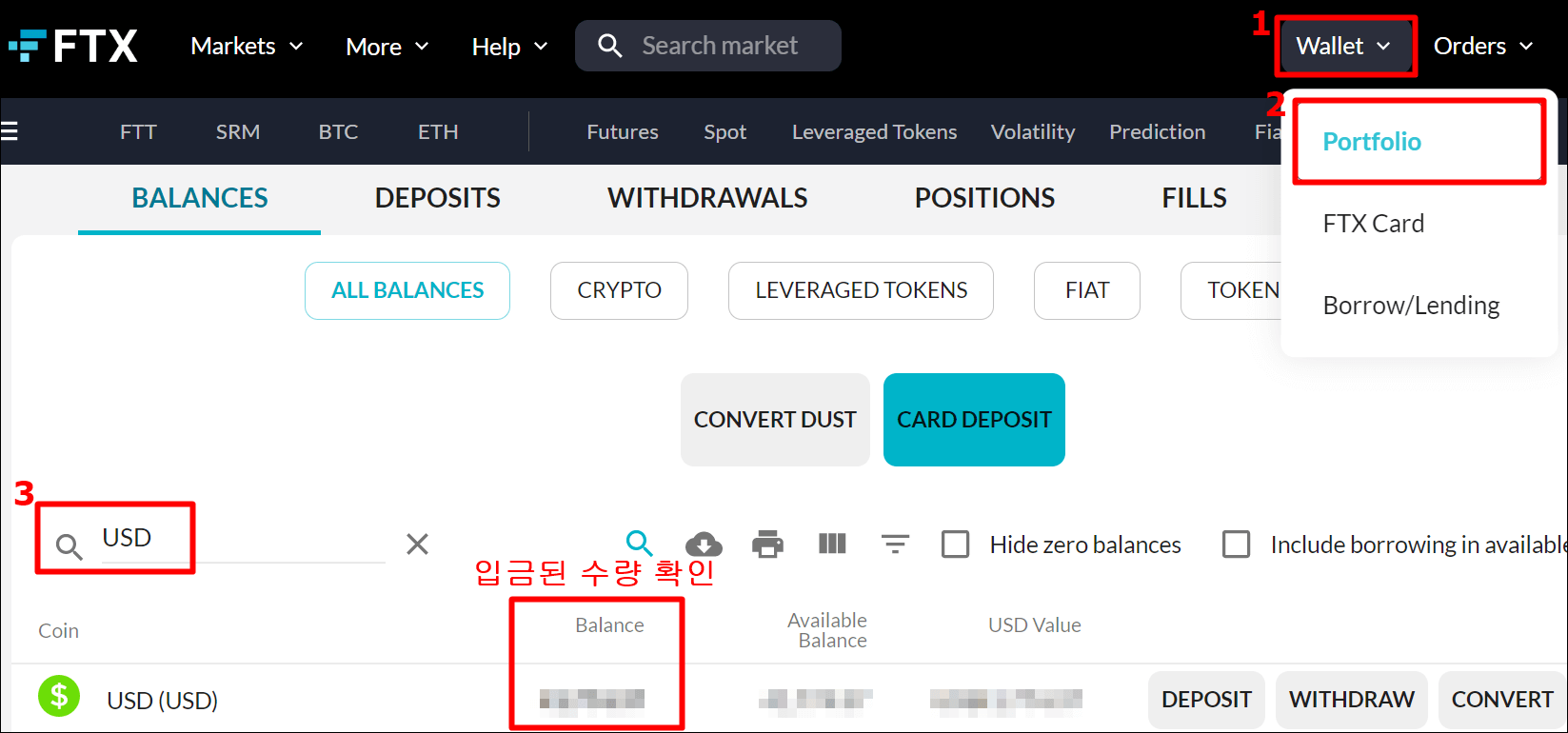1568x733 pixels.
Task: Switch to POSITIONS tab
Action: click(984, 198)
